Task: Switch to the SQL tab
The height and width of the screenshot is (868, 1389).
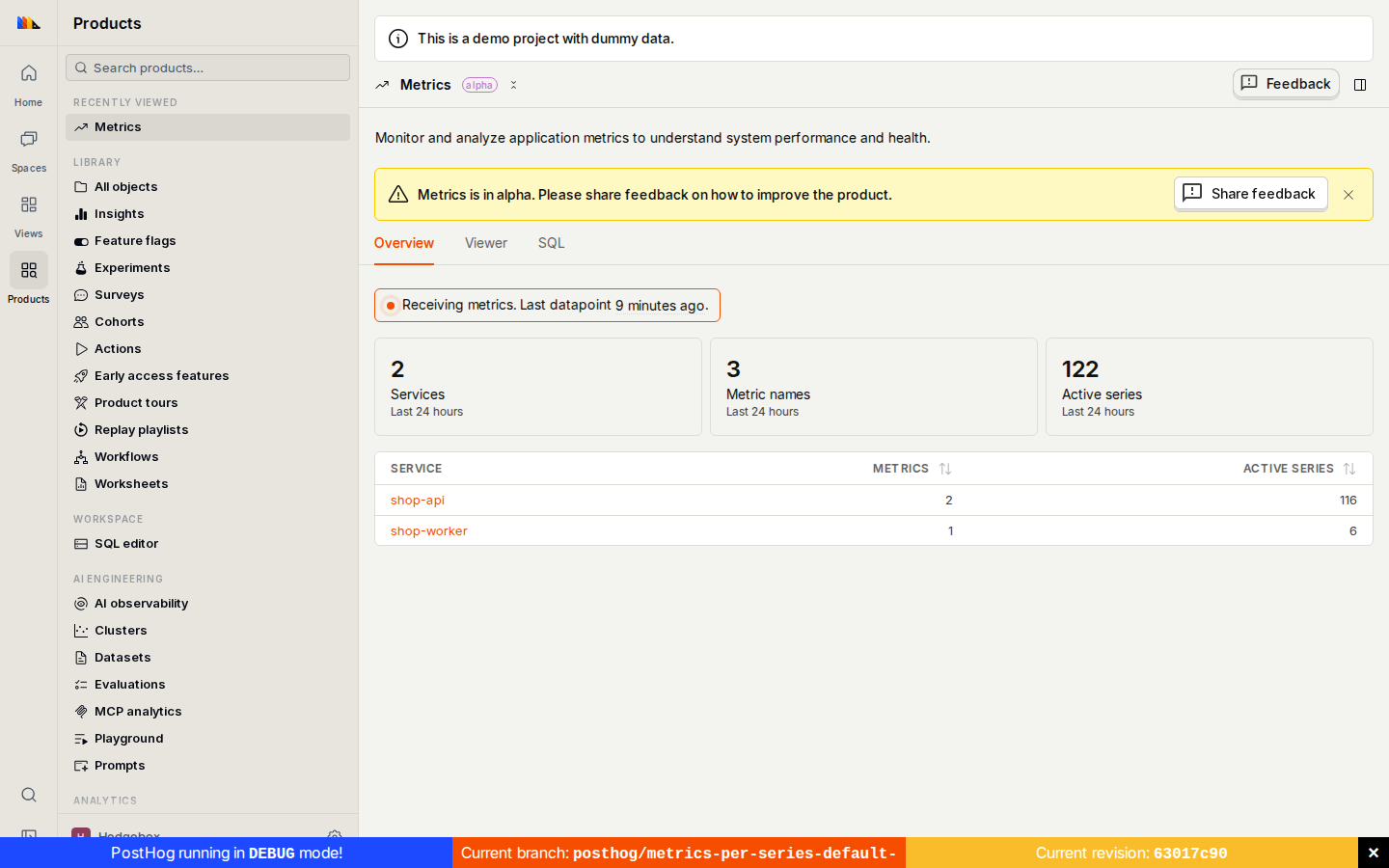Action: [552, 243]
